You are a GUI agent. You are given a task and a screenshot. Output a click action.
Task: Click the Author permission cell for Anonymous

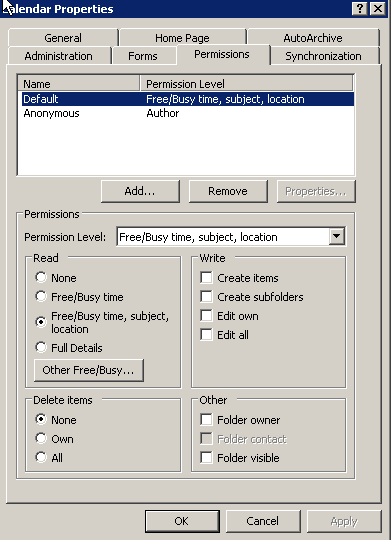click(x=163, y=113)
